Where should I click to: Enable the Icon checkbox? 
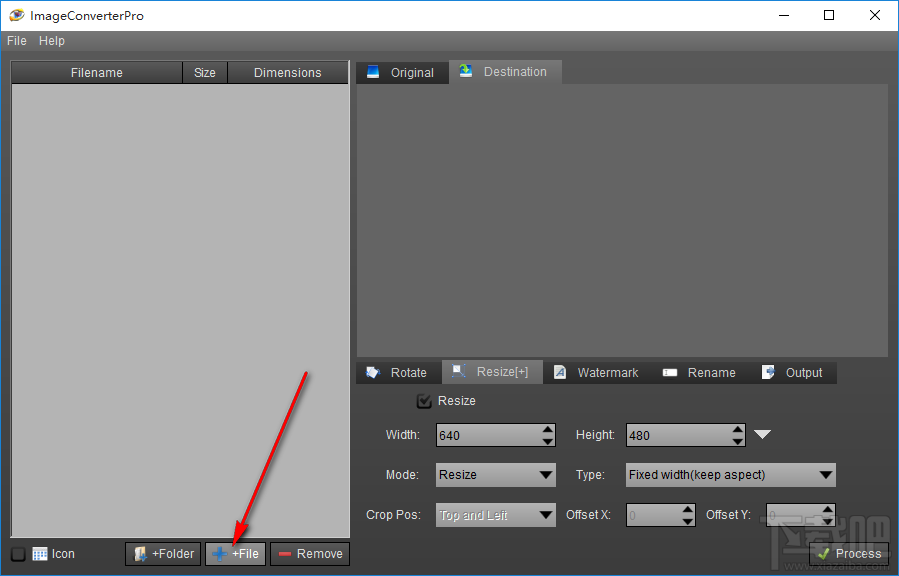coord(17,553)
